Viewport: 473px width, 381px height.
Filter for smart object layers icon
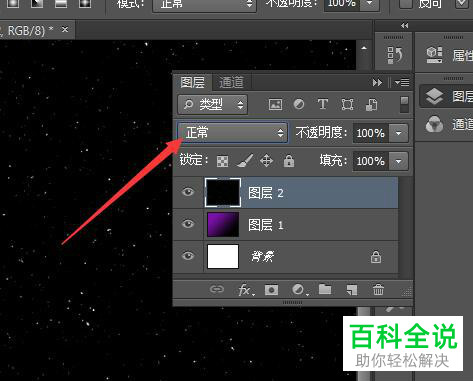[x=371, y=105]
